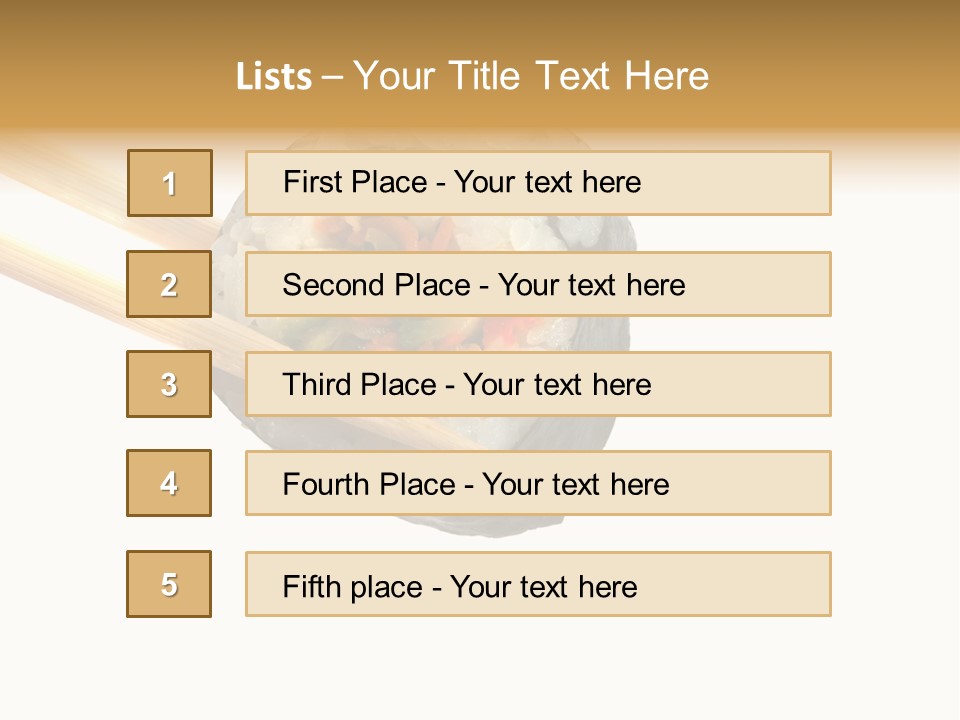The width and height of the screenshot is (960, 720).
Task: Click the number 4 square
Action: (169, 483)
